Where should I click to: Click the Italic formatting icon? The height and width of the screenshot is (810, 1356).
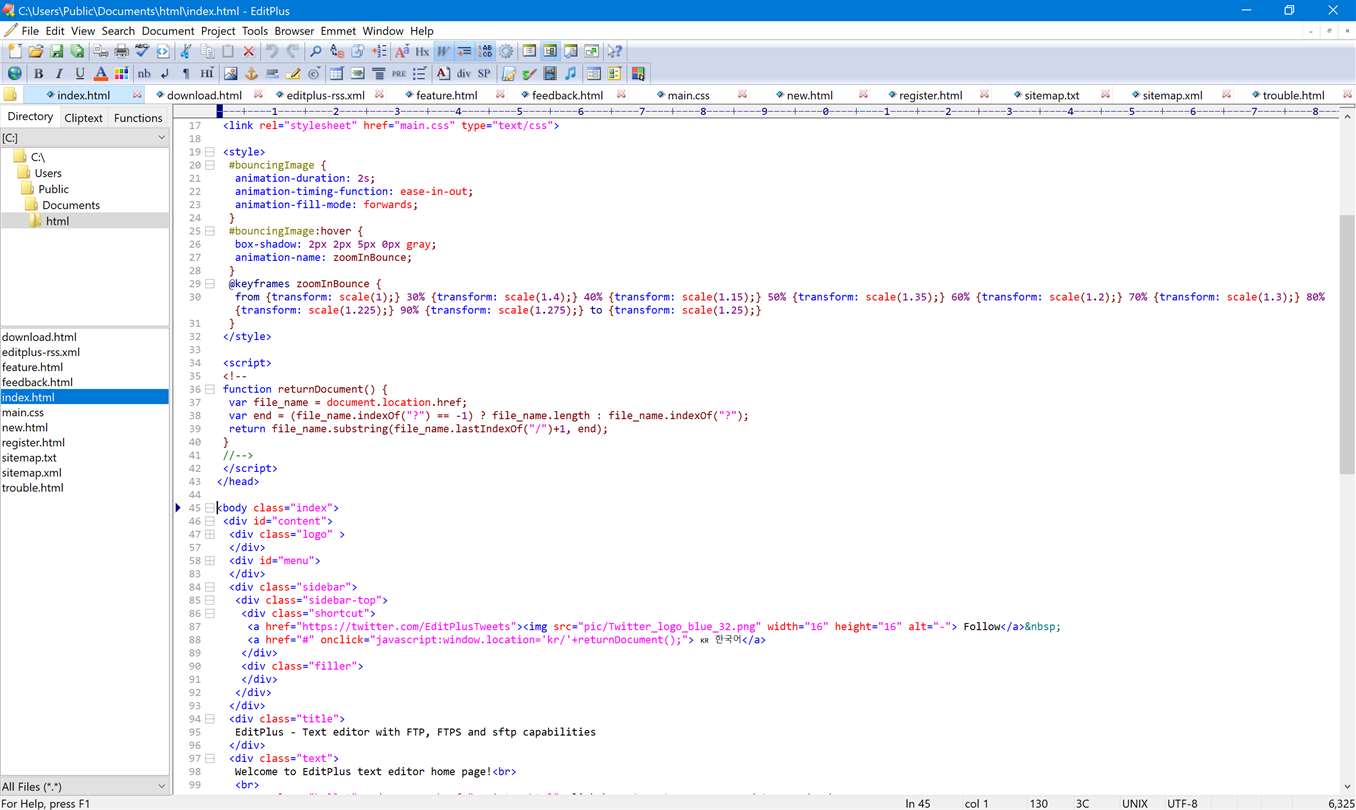pyautogui.click(x=59, y=74)
